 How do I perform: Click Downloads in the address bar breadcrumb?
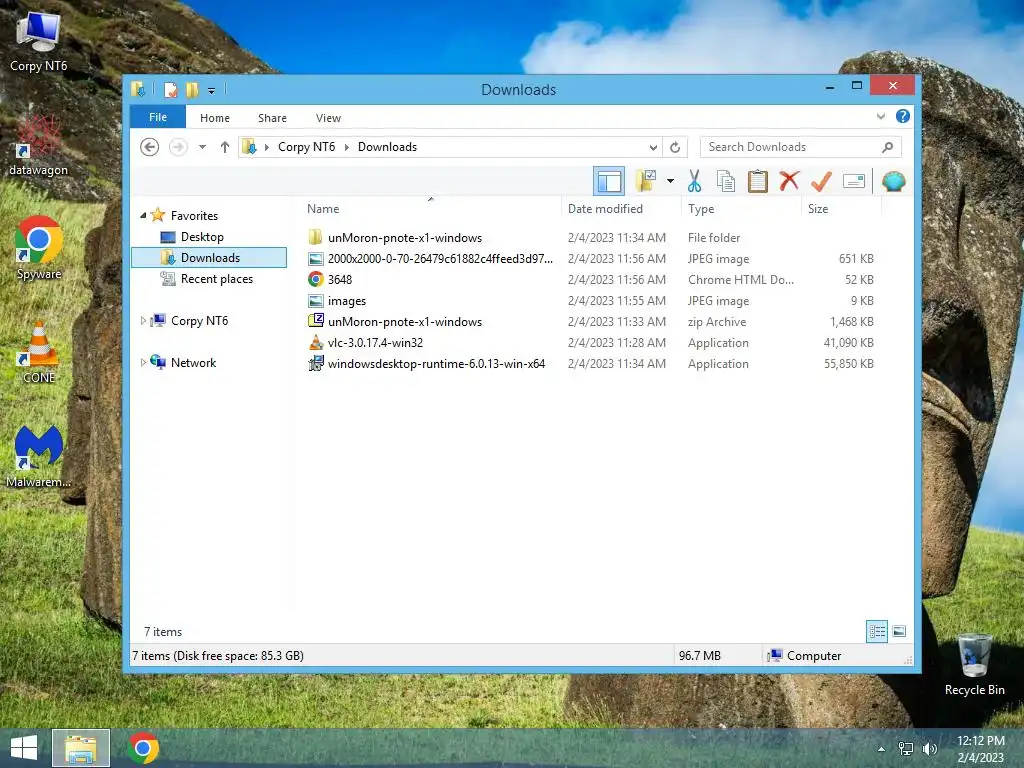pyautogui.click(x=387, y=147)
